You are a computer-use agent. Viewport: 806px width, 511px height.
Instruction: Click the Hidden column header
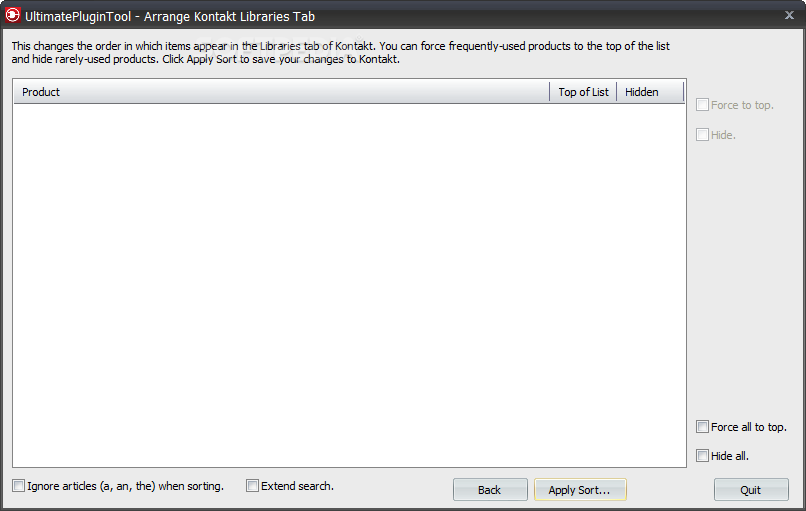pos(650,92)
